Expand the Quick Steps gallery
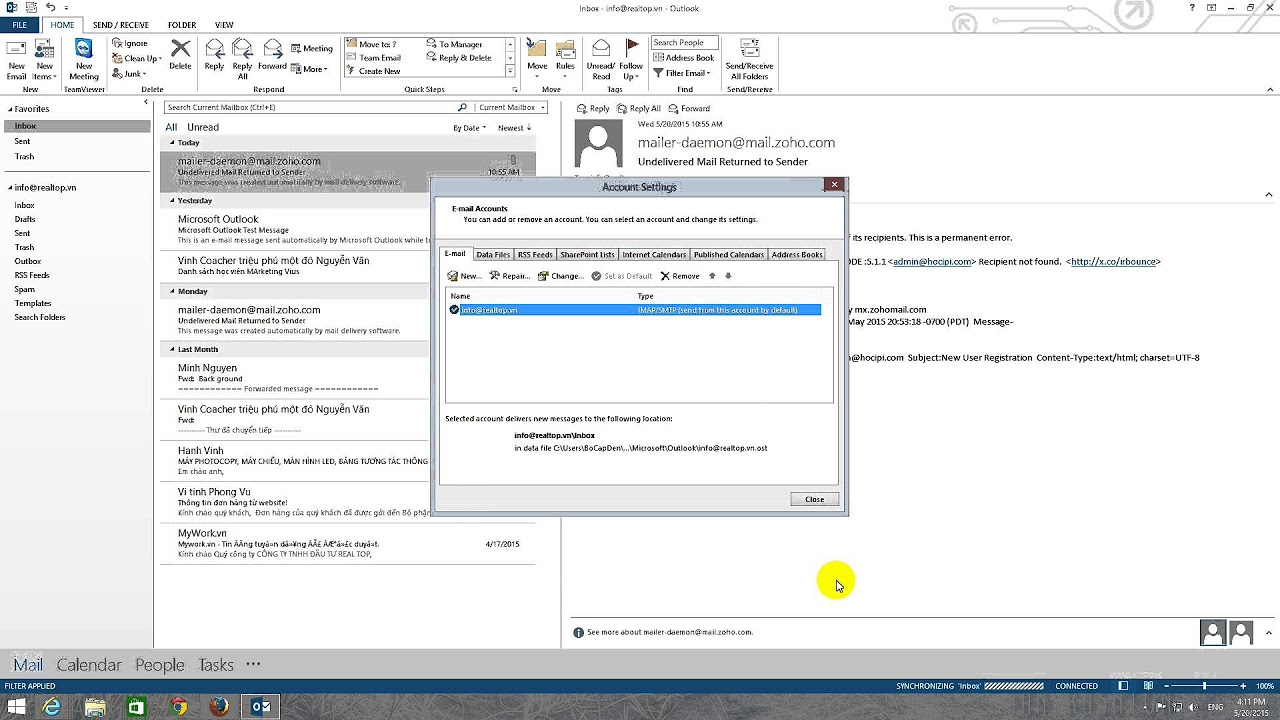Screen dimensions: 1280x720 tap(510, 72)
